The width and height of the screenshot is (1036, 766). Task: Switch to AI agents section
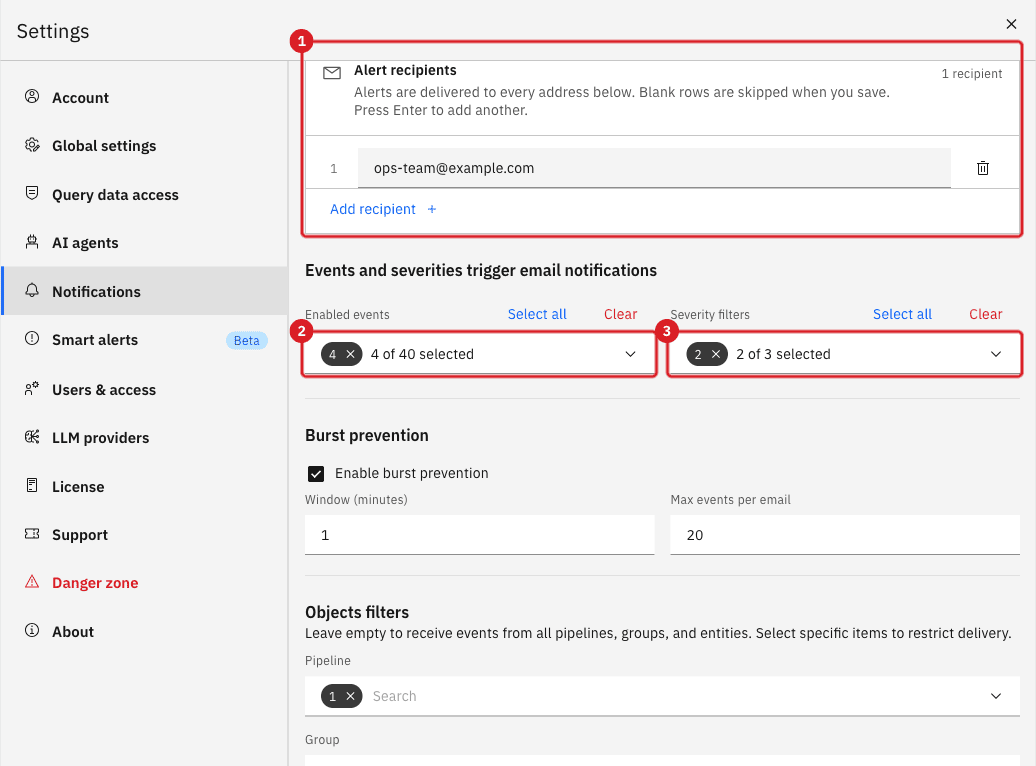tap(144, 243)
